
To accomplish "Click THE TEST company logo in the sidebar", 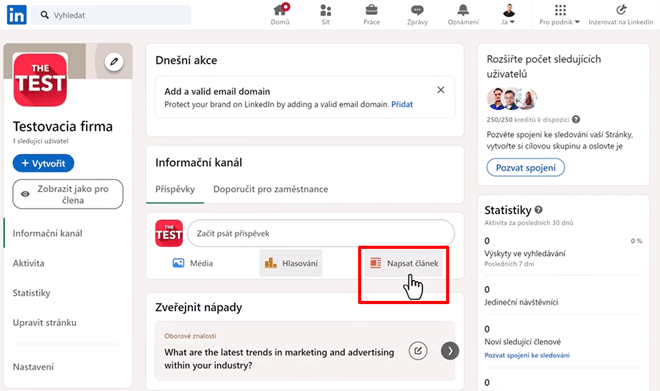I will (40, 80).
